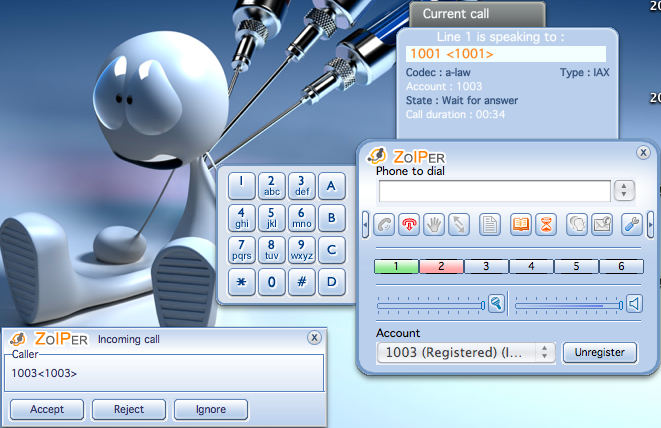Click the Codec : a-law text
Screen dimensions: 661x428
tap(438, 73)
